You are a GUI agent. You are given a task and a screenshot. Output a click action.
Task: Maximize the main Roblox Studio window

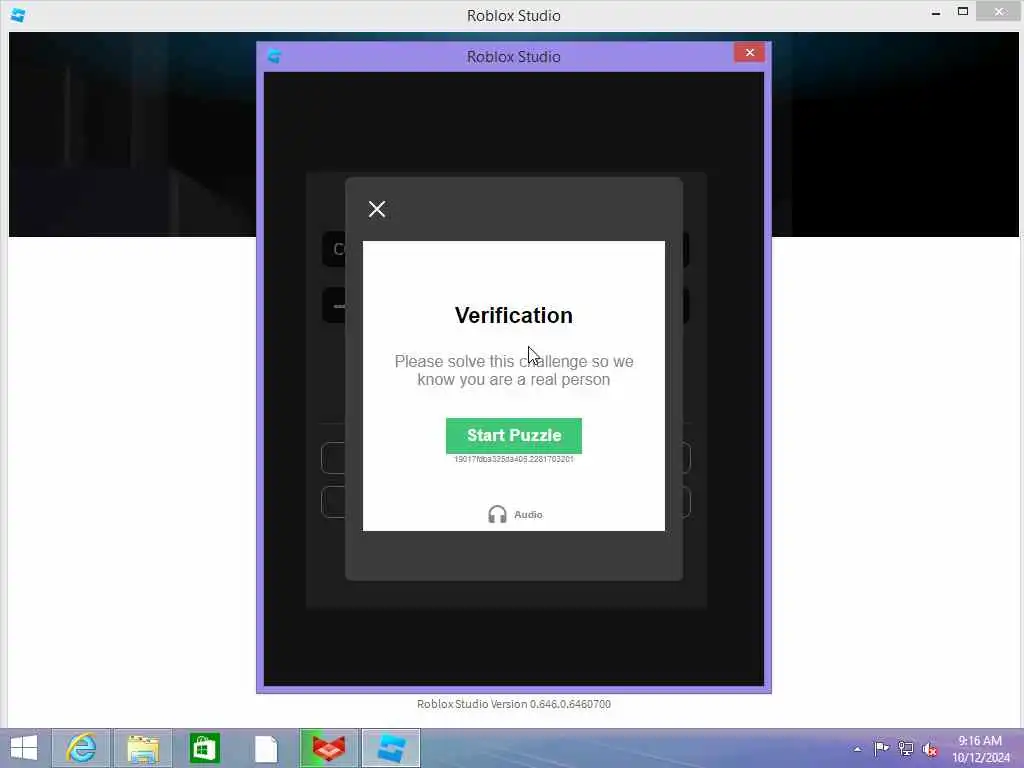(x=962, y=12)
